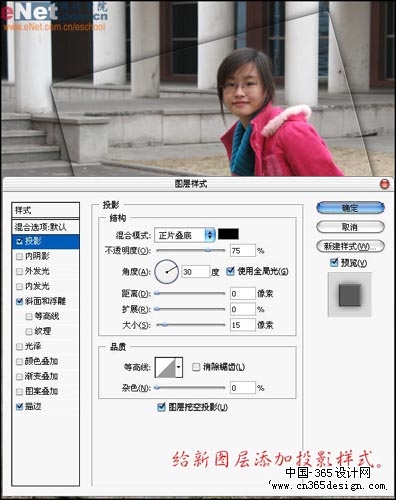This screenshot has height=500, width=396.
Task: Enable 内阴影 checkbox
Action: tap(20, 256)
